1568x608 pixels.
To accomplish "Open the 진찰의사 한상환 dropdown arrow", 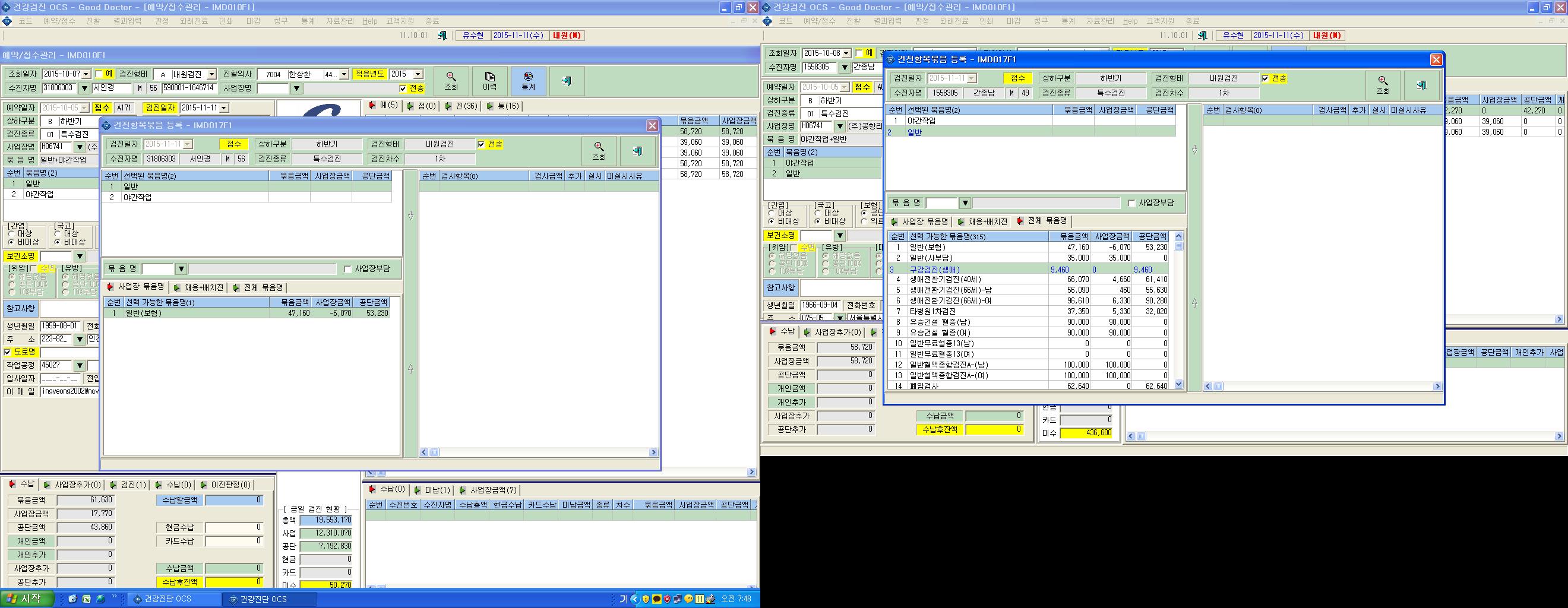I will [344, 74].
